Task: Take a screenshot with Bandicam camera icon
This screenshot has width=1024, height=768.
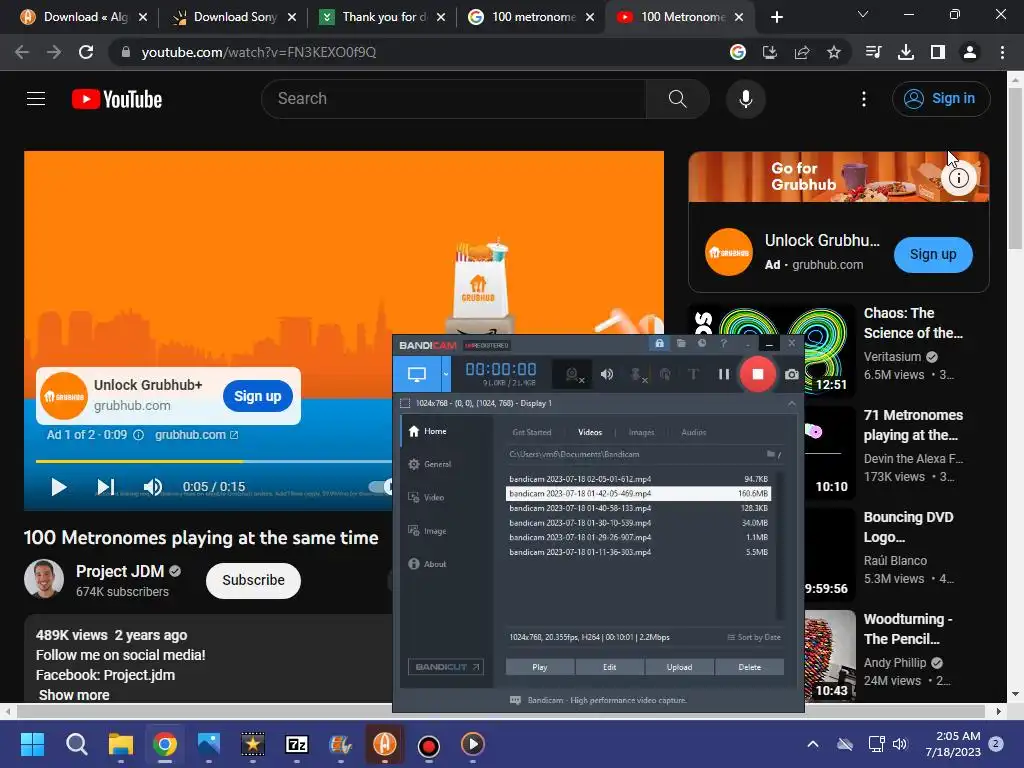Action: 792,374
